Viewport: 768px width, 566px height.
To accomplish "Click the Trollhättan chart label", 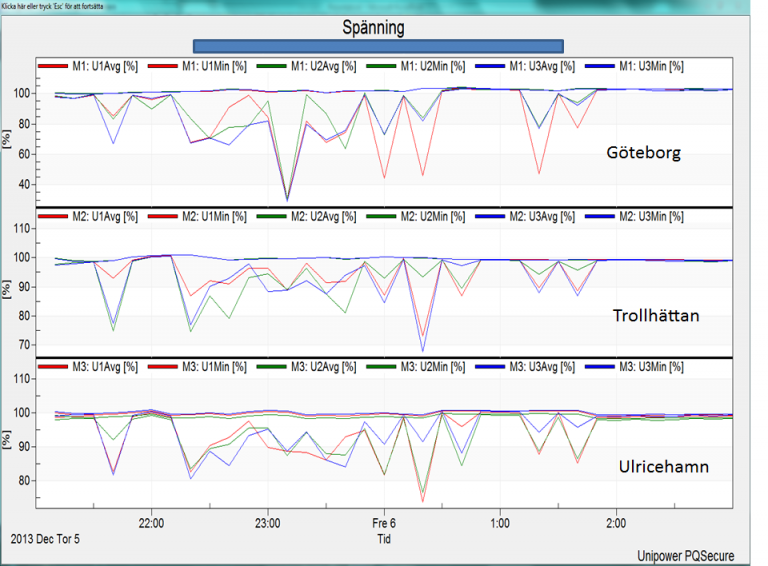I will [656, 316].
